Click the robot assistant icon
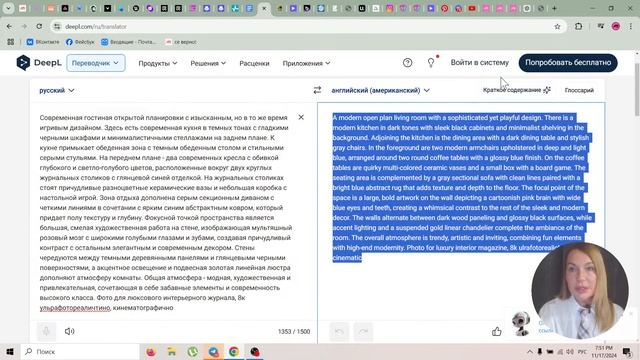 pyautogui.click(x=521, y=324)
